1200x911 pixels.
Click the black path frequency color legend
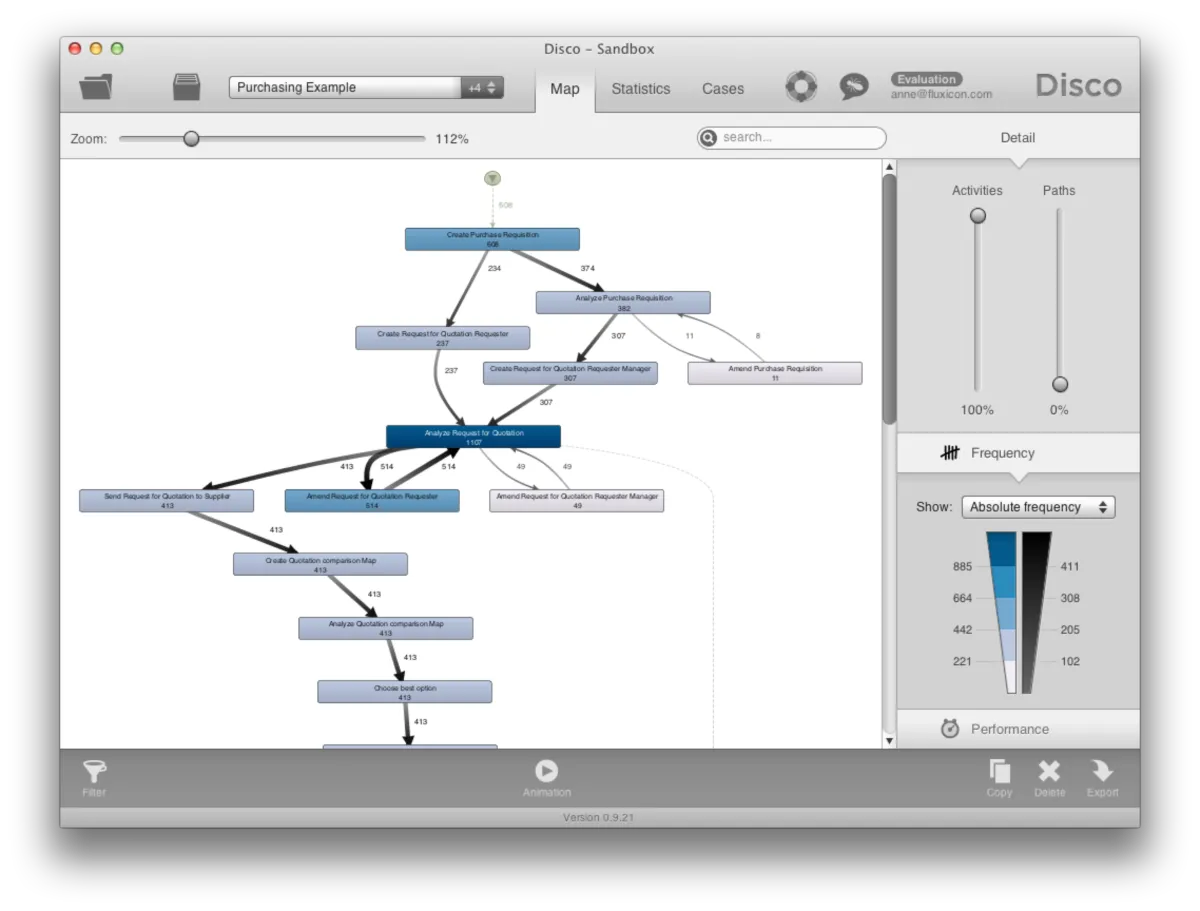click(x=1036, y=612)
